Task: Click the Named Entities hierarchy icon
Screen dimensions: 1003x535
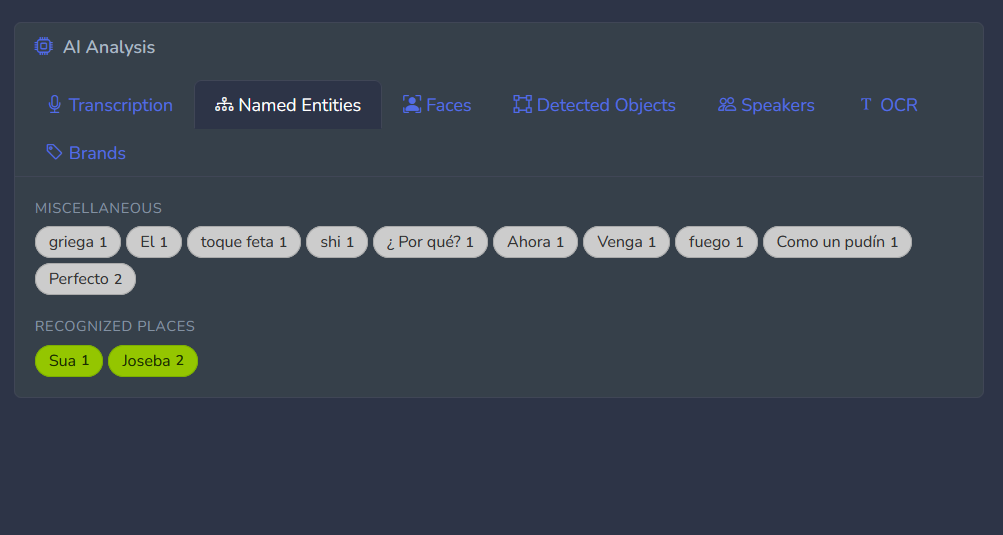Action: 224,105
